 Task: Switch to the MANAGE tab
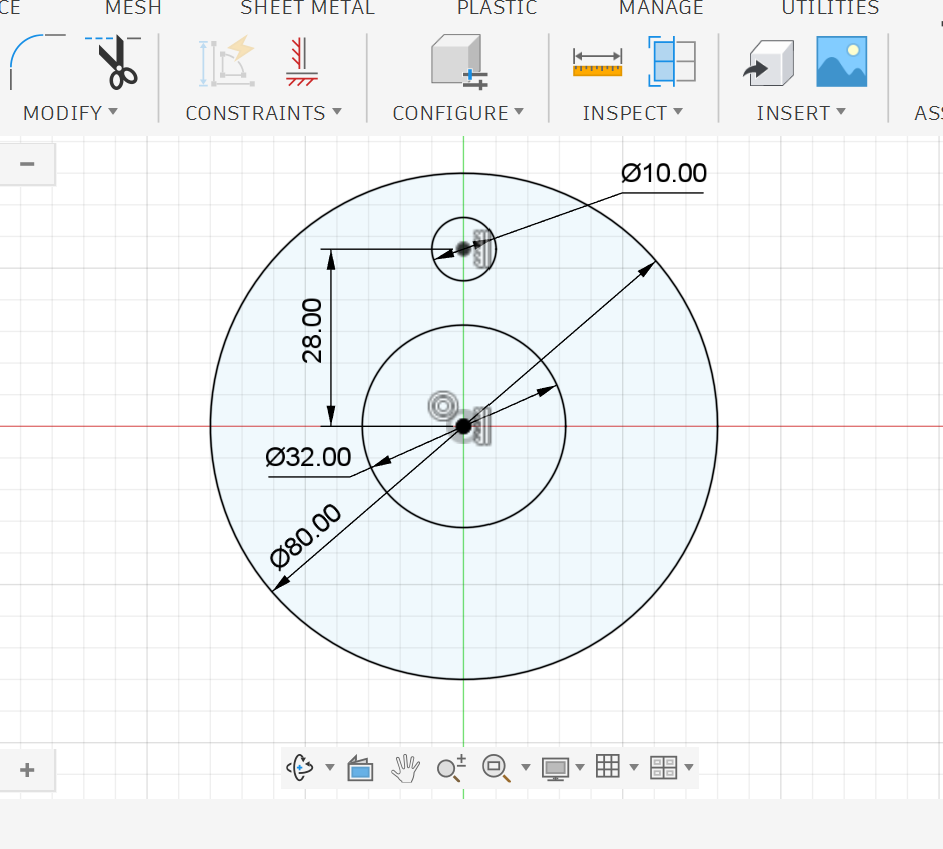click(x=661, y=8)
